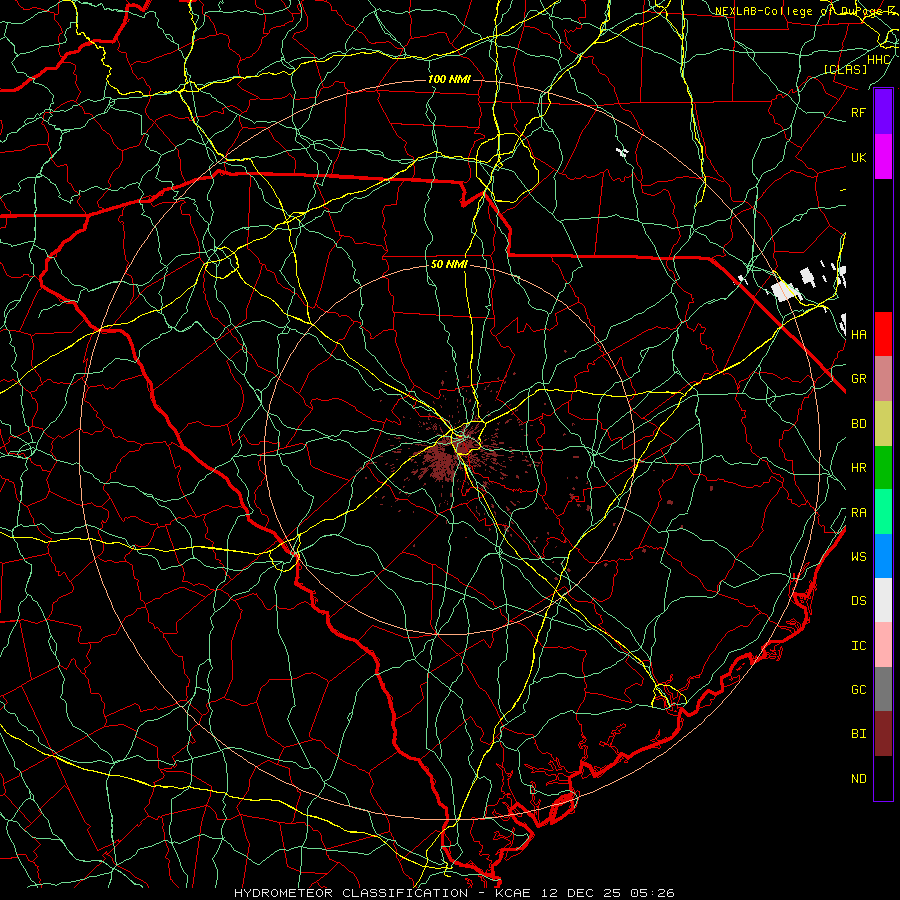The width and height of the screenshot is (900, 900).
Task: Click the "GC" legend label
Action: coord(858,690)
